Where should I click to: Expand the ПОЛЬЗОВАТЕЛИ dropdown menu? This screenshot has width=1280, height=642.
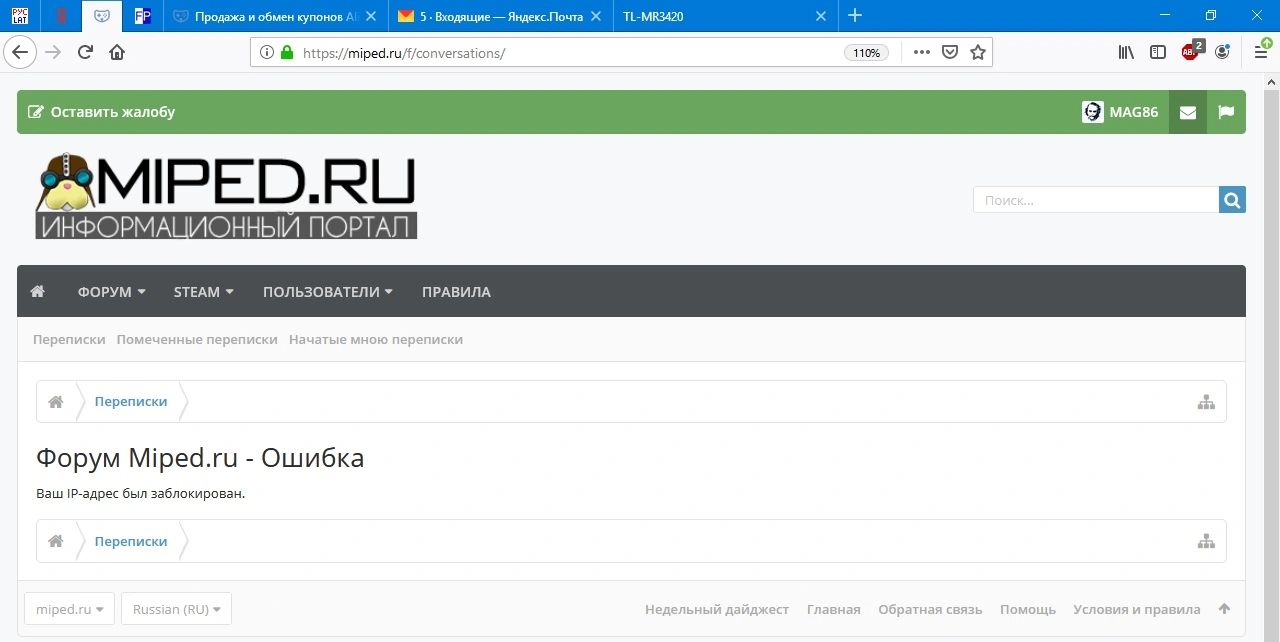(x=328, y=292)
